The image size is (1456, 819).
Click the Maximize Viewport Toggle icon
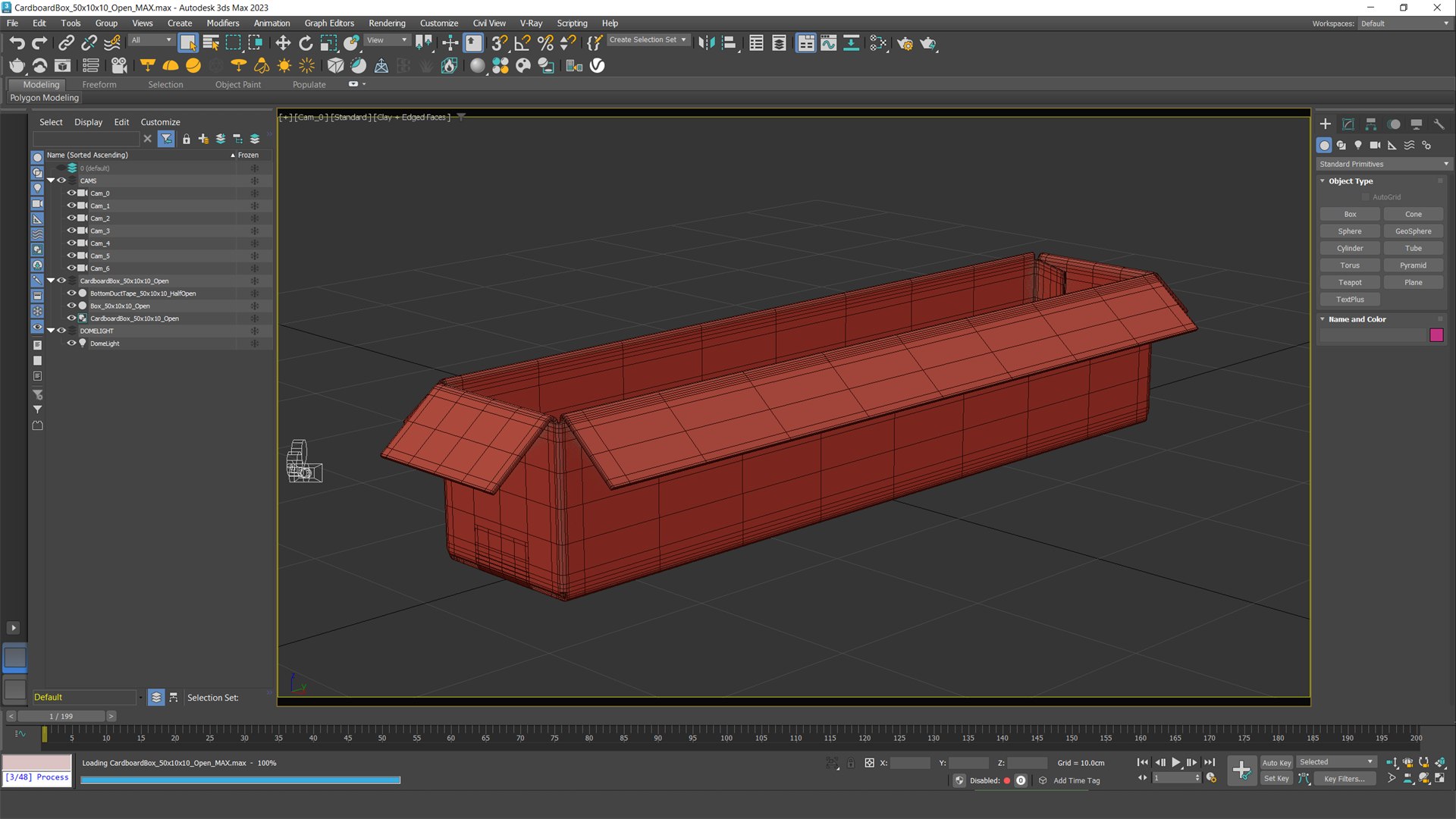1439,778
